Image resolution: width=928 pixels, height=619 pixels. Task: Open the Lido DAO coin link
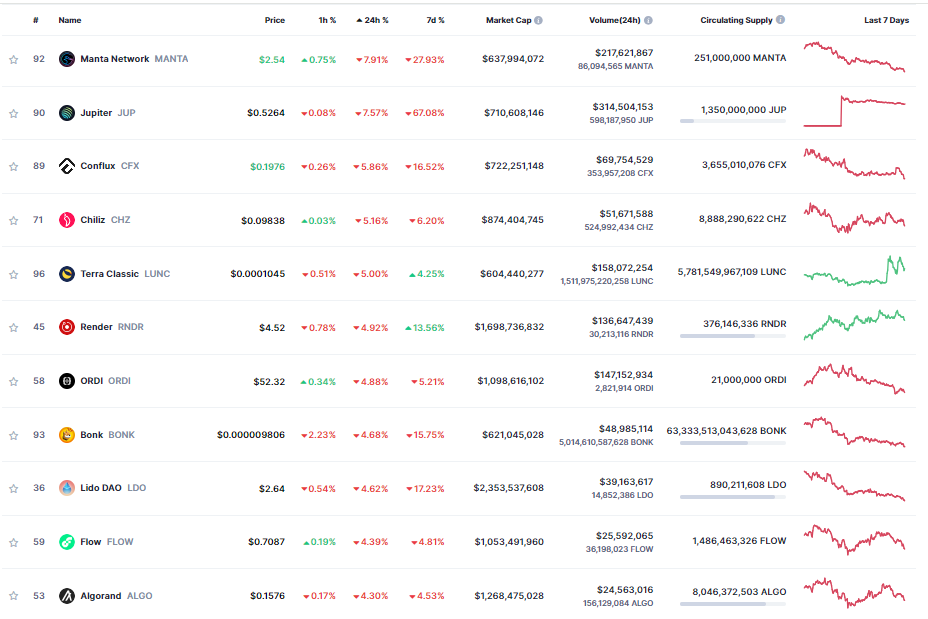tap(102, 488)
